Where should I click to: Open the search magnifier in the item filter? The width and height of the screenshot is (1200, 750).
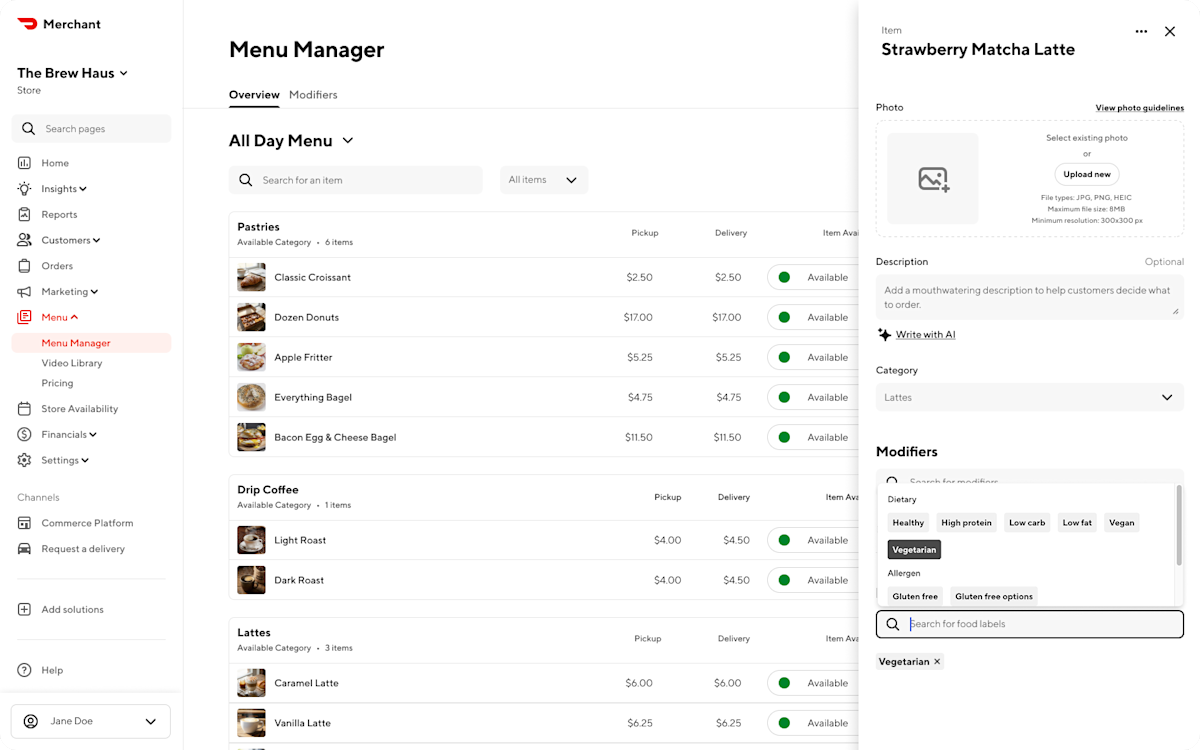245,180
